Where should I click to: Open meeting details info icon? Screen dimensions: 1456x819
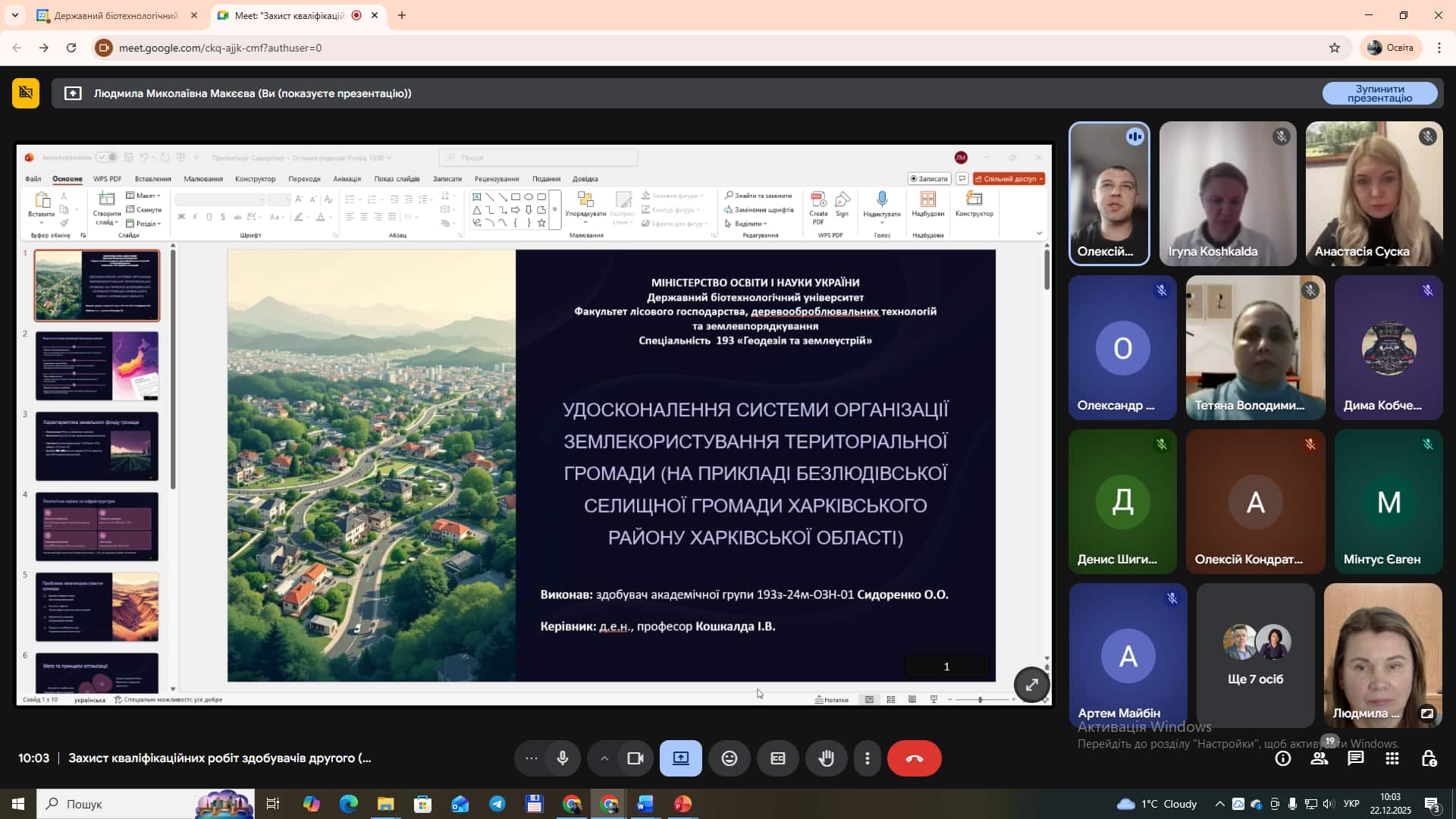[x=1283, y=758]
